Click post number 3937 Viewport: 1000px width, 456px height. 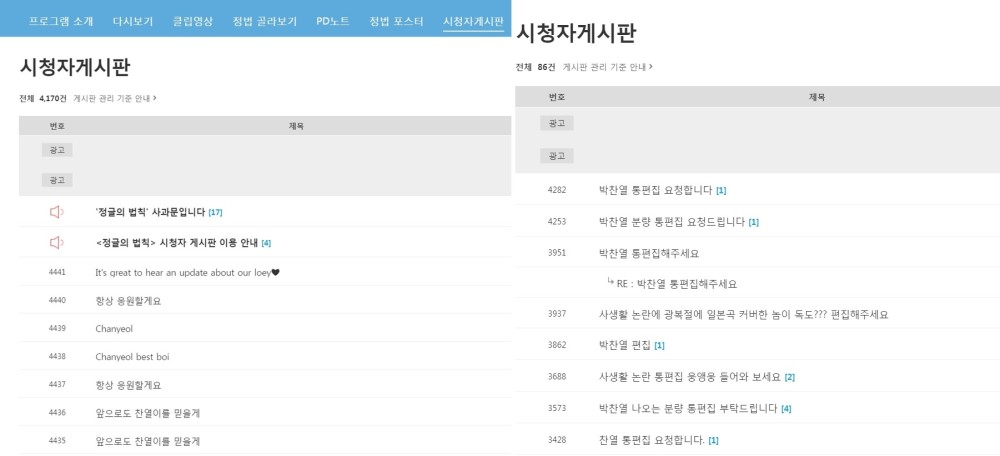tap(557, 314)
